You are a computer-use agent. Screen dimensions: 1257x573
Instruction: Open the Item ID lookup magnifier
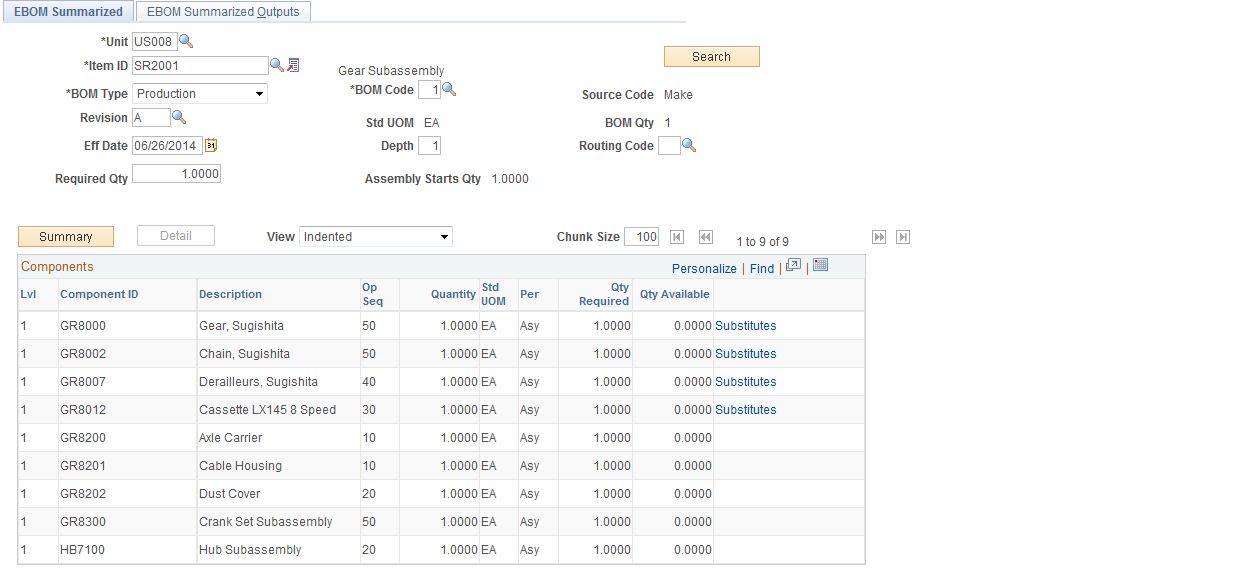(x=277, y=65)
